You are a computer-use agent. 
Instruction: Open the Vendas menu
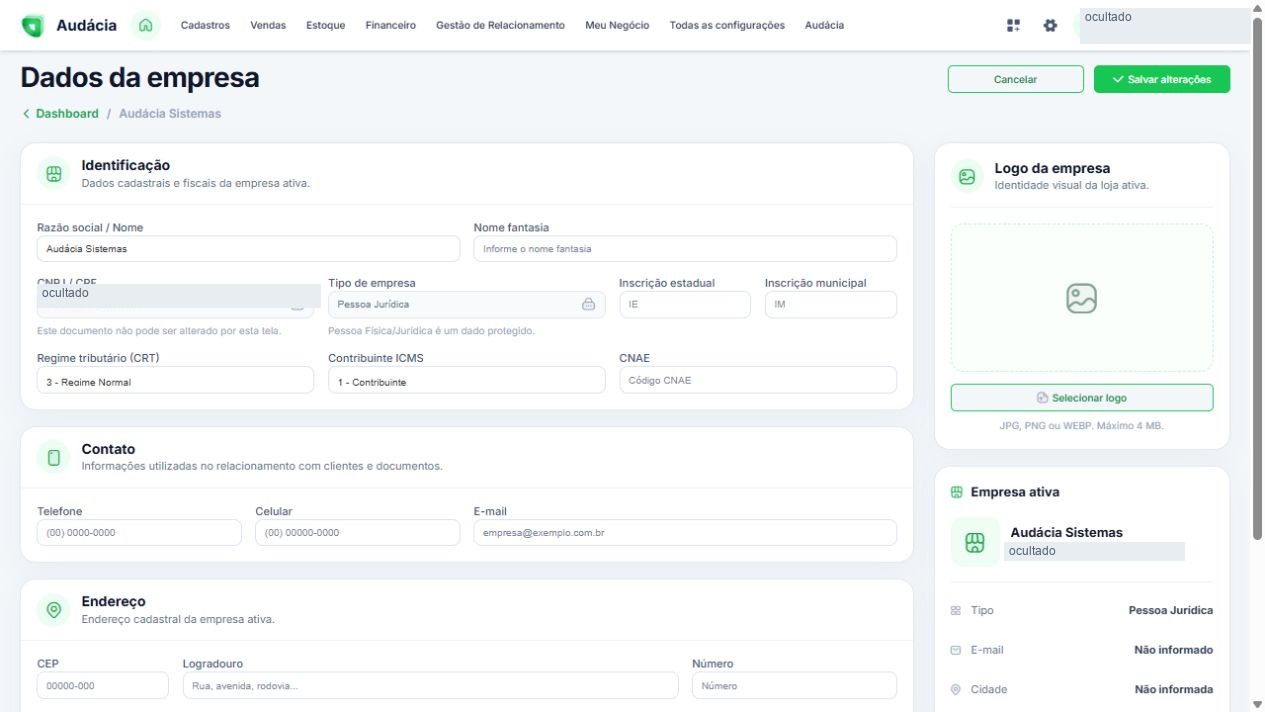coord(268,26)
